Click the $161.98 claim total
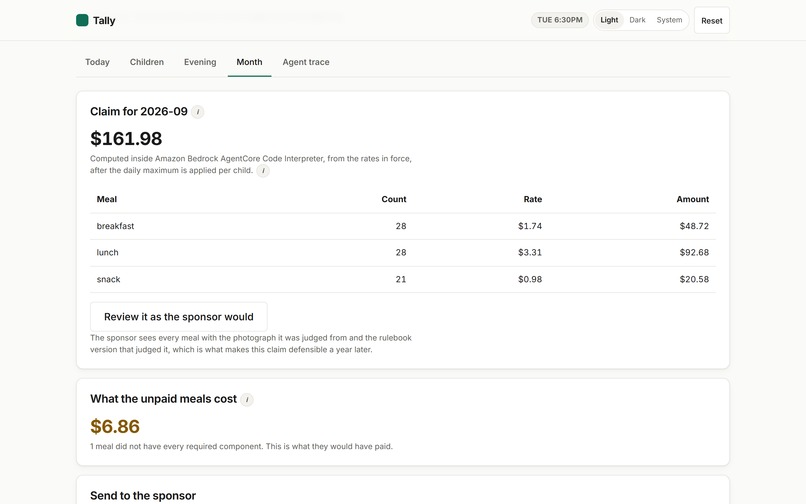This screenshot has width=806, height=504. coord(126,138)
